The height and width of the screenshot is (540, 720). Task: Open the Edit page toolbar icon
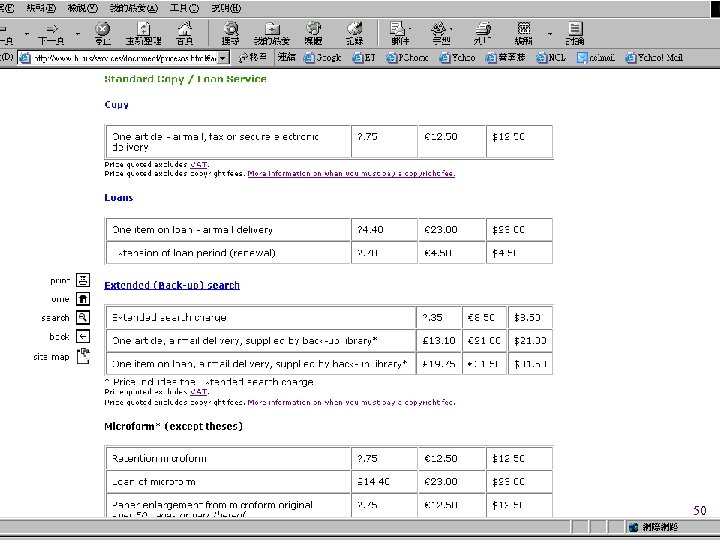(x=523, y=34)
